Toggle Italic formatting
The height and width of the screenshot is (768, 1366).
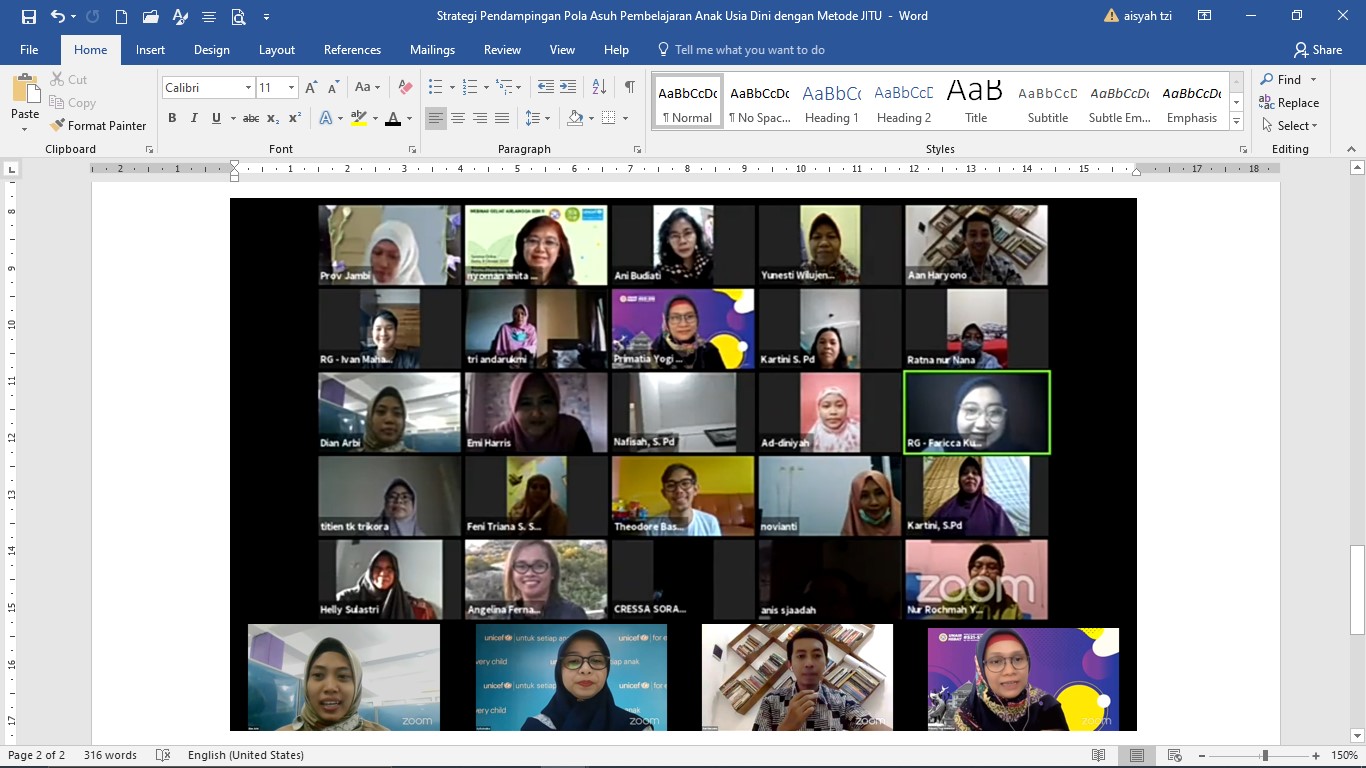(194, 118)
